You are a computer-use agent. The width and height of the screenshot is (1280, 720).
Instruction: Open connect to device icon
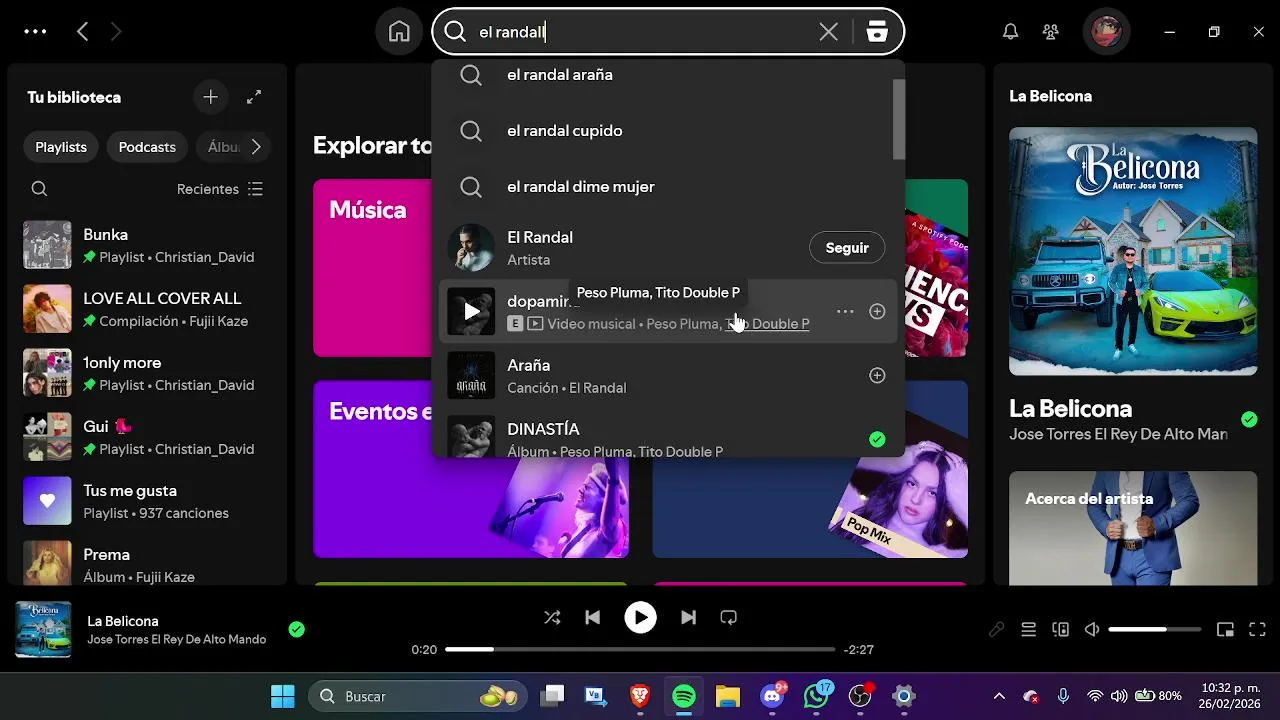pos(1060,629)
